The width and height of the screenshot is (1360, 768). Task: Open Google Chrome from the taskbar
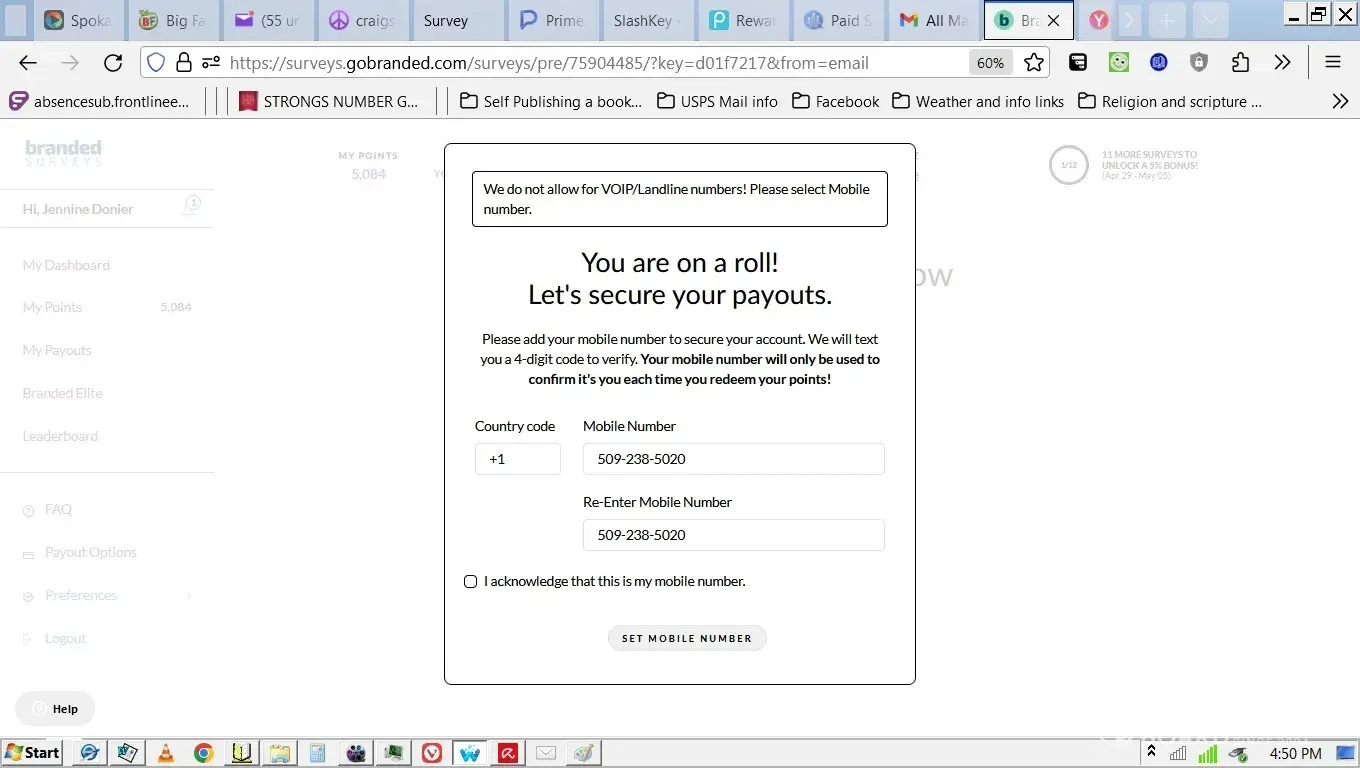pyautogui.click(x=203, y=753)
